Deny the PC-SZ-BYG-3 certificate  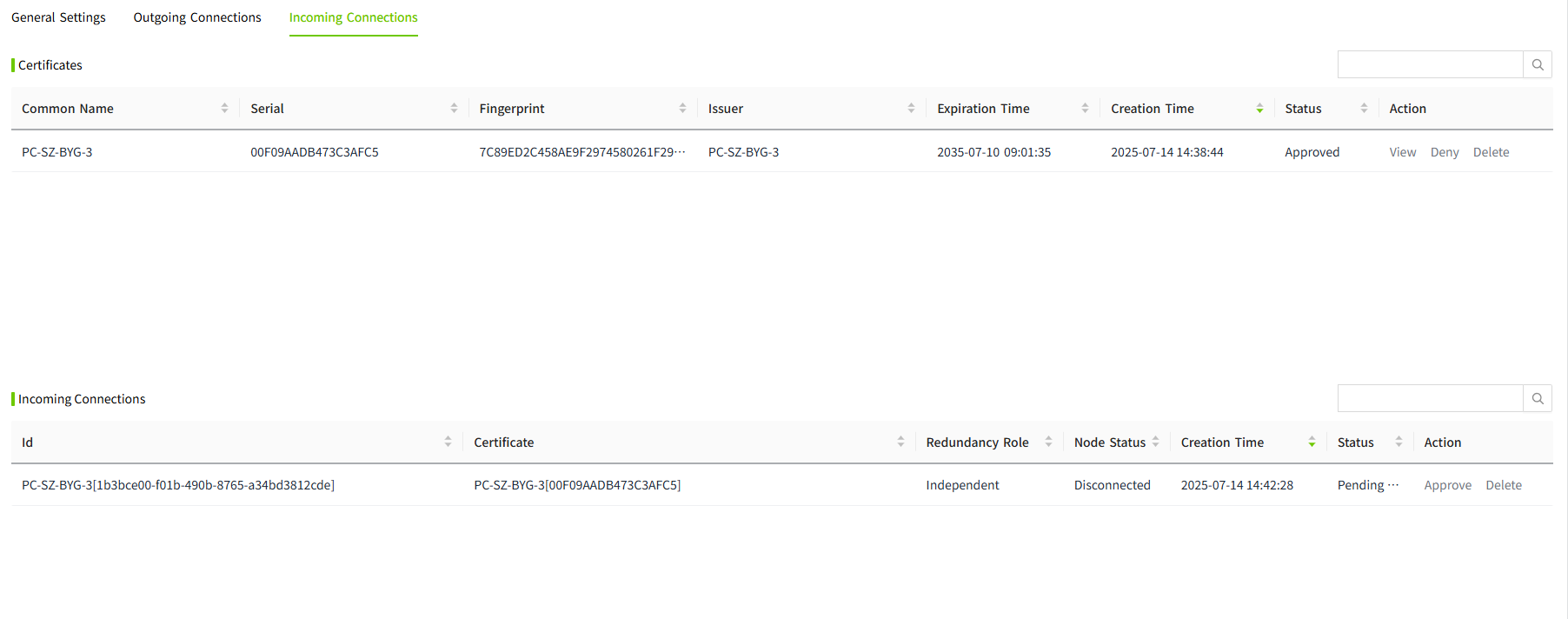tap(1444, 152)
